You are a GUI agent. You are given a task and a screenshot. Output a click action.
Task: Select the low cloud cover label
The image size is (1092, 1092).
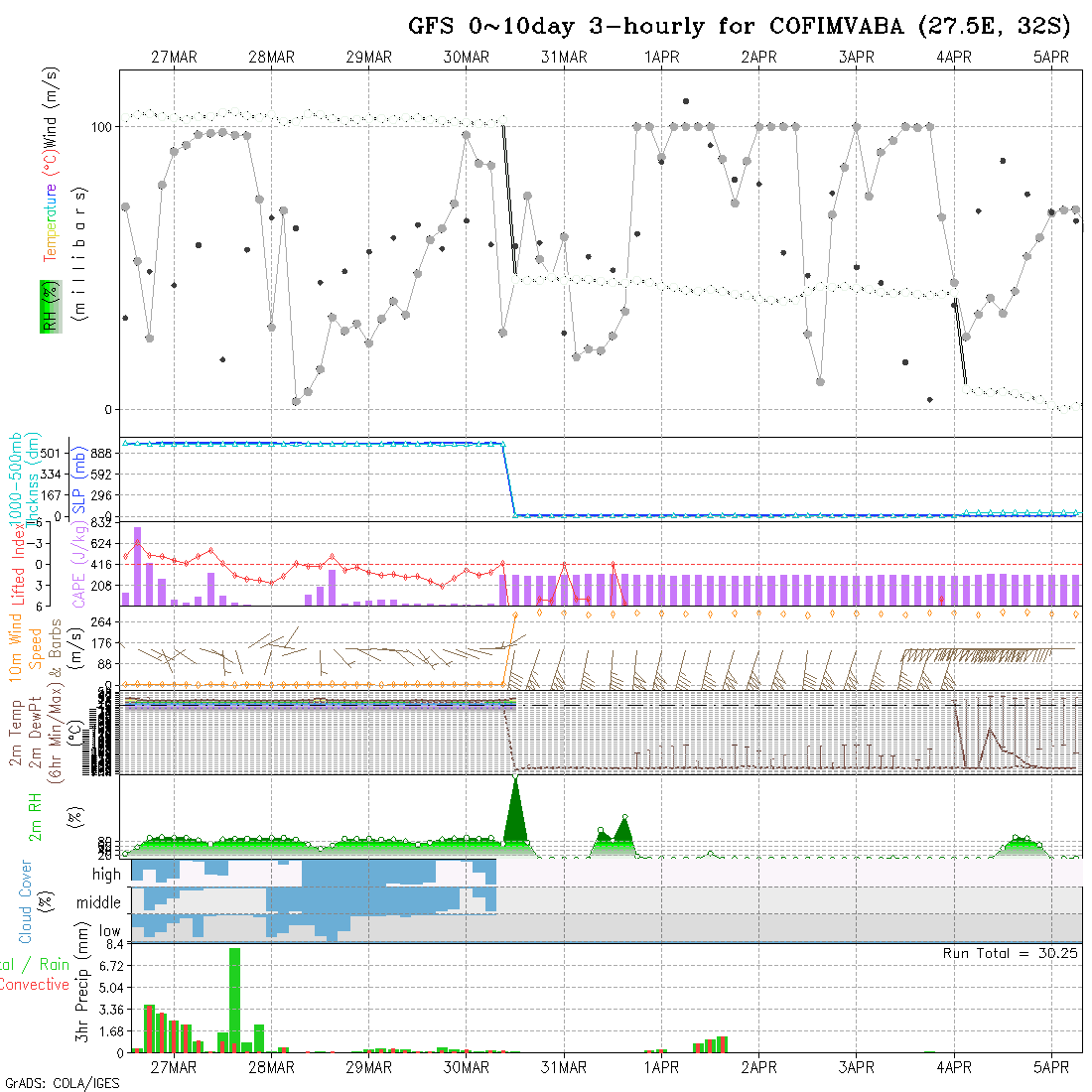(x=109, y=931)
